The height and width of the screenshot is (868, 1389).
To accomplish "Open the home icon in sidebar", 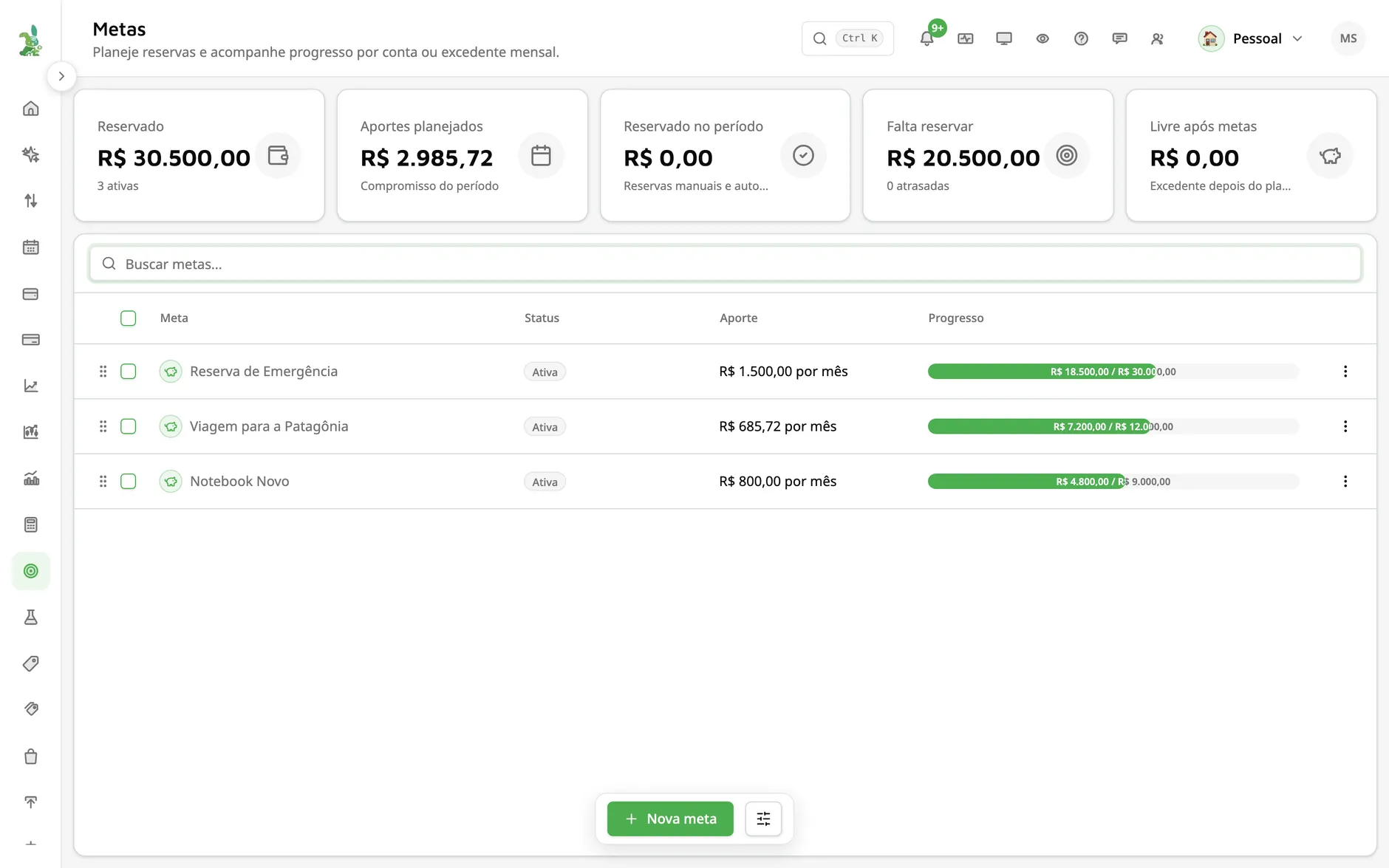I will (30, 109).
